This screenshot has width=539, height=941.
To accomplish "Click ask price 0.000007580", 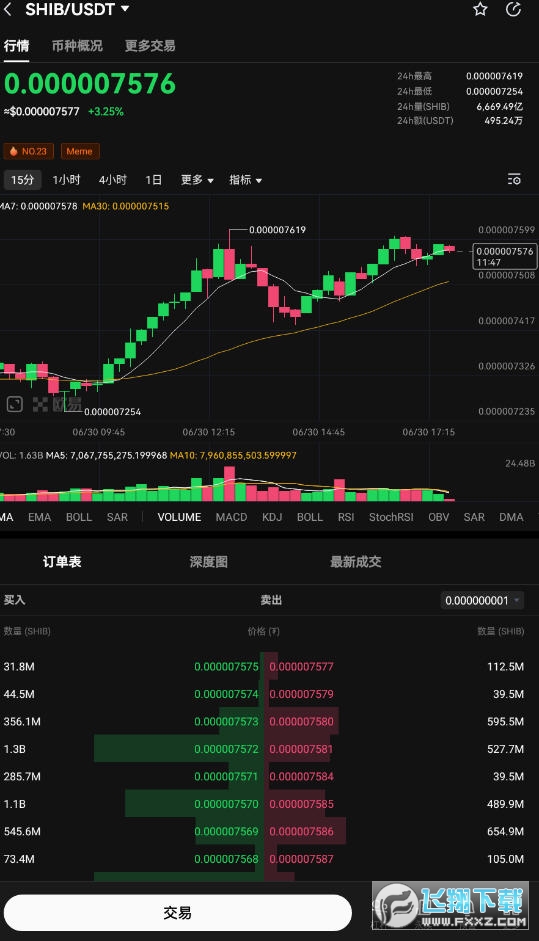I will (301, 722).
